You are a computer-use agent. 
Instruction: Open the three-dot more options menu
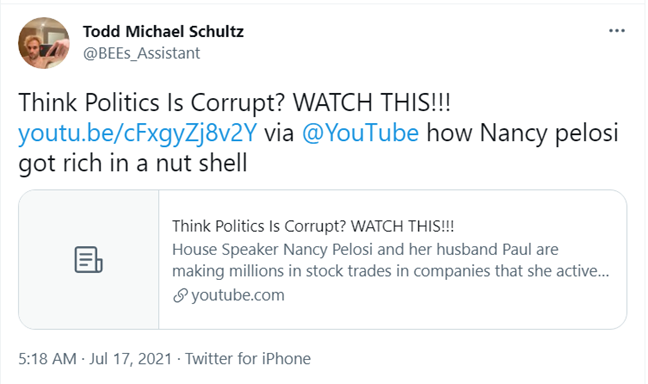(617, 31)
